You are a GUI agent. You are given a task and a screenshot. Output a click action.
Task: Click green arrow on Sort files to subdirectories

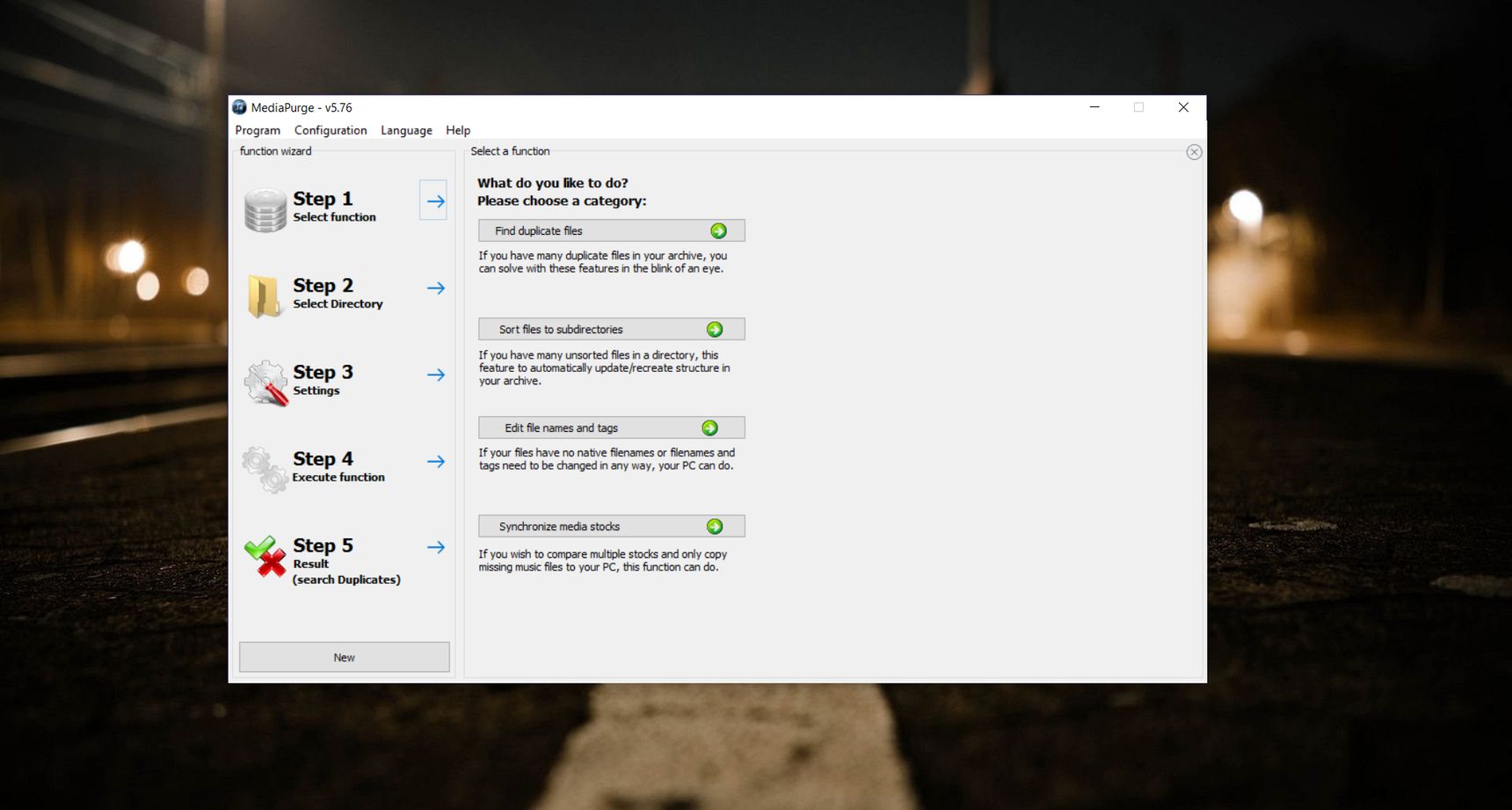[x=715, y=329]
